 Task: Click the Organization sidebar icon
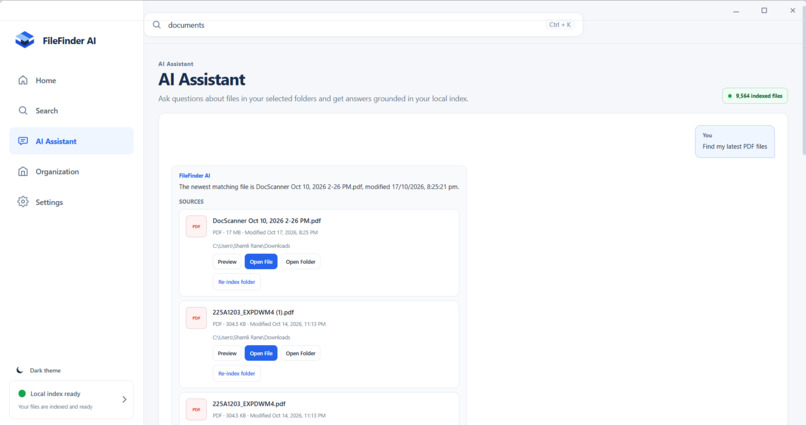click(23, 171)
